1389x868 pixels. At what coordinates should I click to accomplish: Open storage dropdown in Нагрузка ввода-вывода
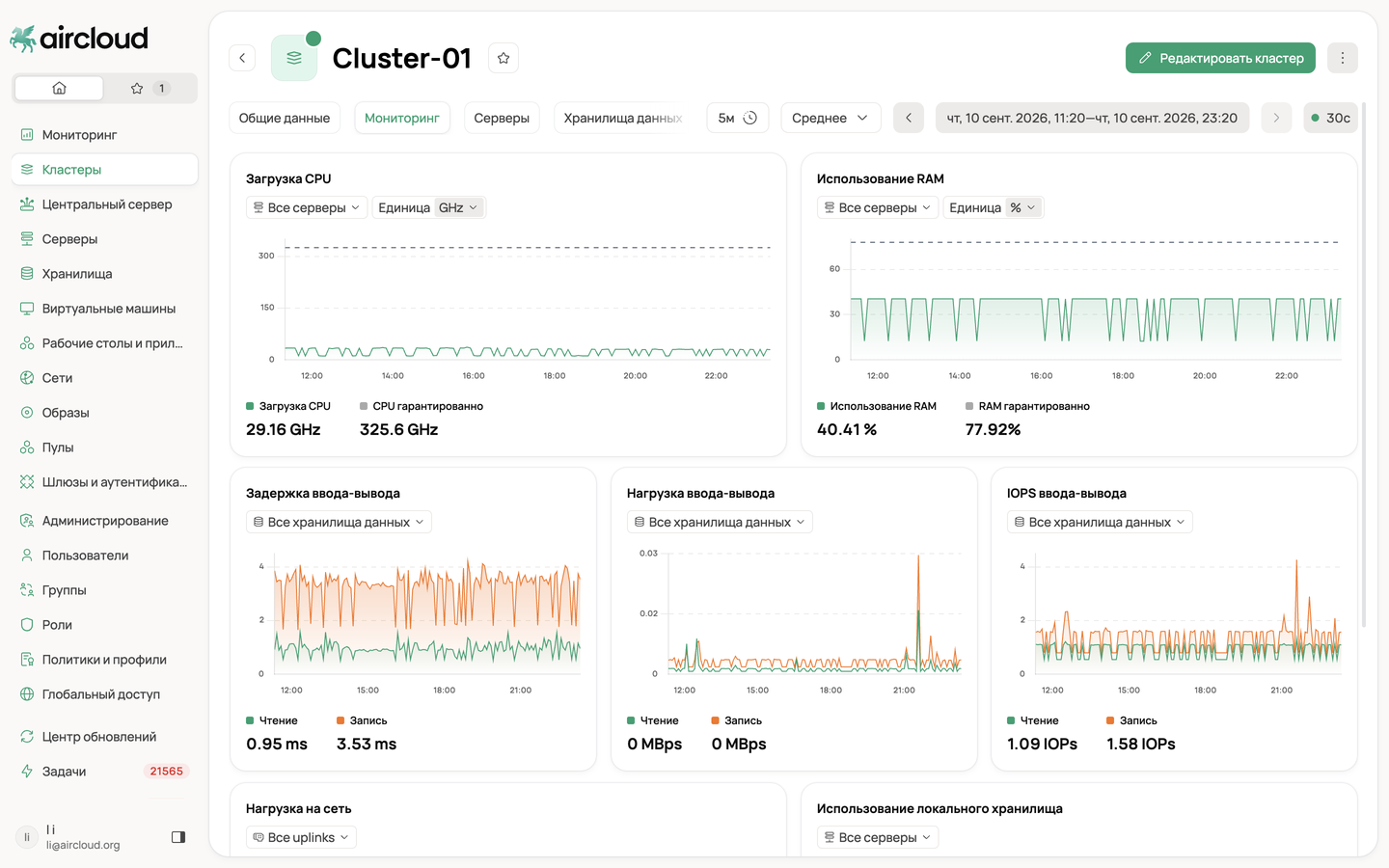pyautogui.click(x=720, y=522)
